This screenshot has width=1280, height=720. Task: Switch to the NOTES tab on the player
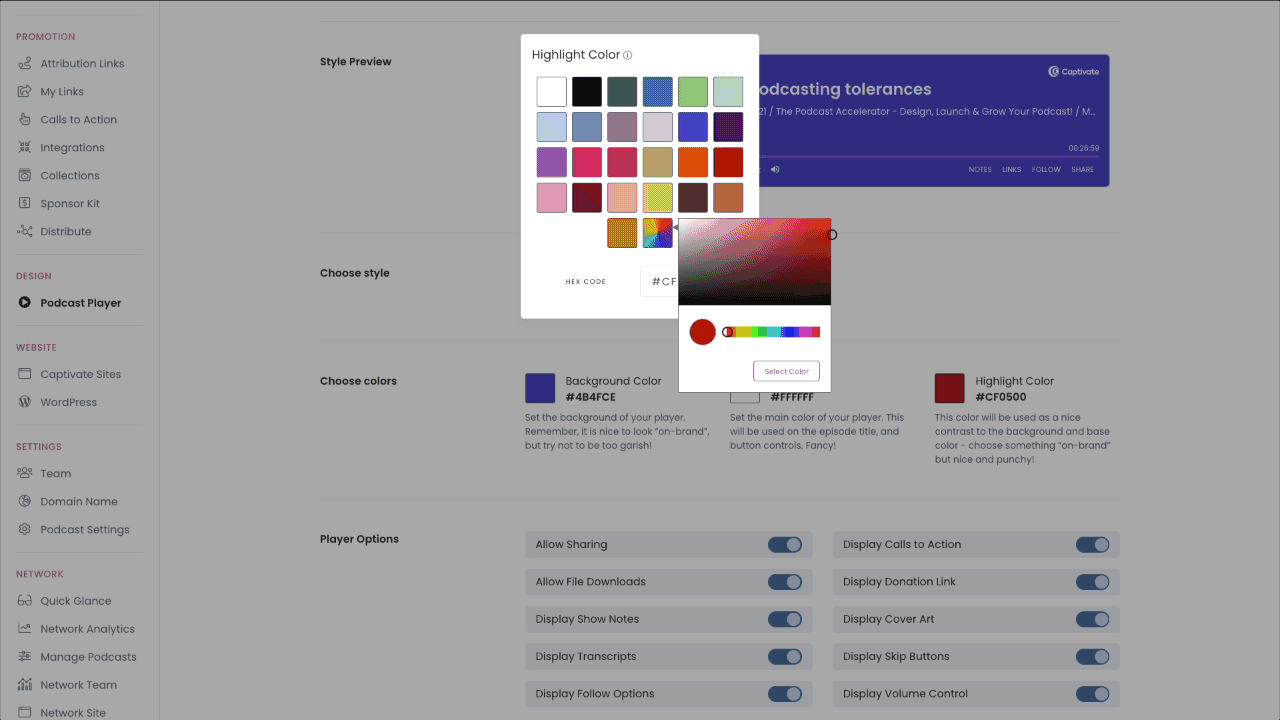point(980,169)
